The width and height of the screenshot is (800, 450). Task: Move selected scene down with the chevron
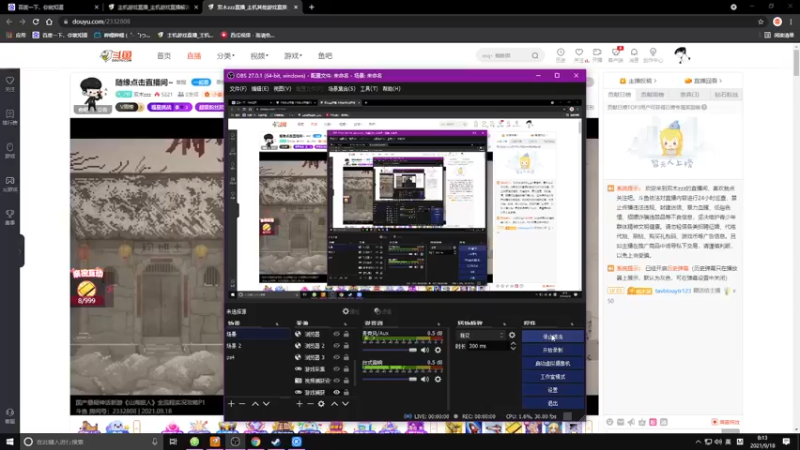266,404
